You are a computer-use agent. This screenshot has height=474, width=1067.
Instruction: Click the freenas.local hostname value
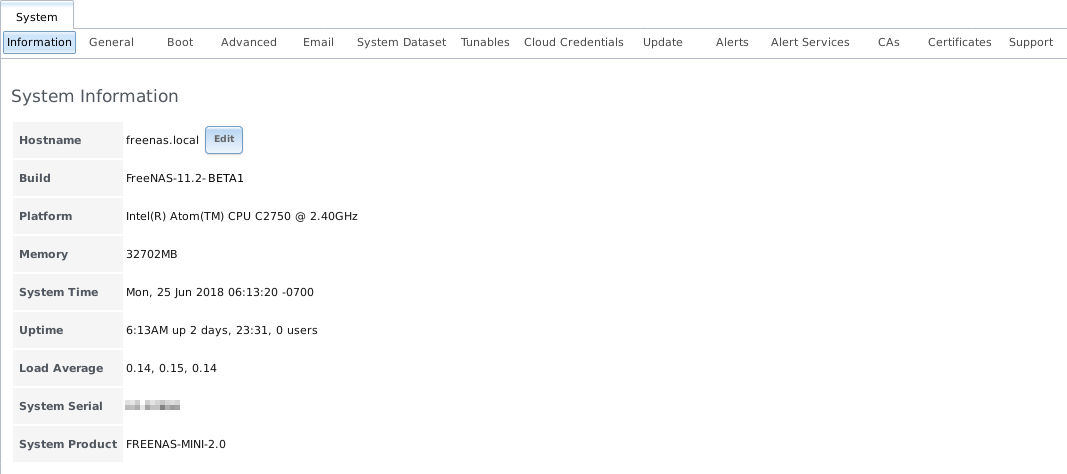pos(162,140)
